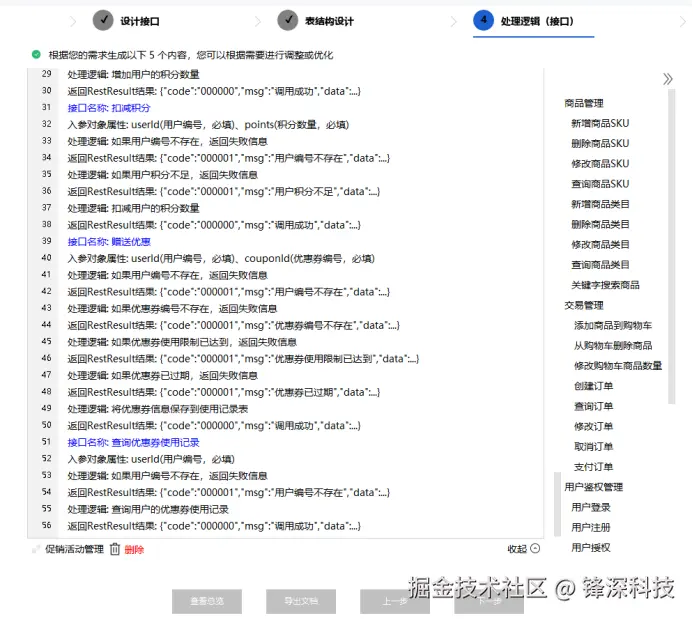Click line 39 接口名称: 赠送优惠

[109, 242]
